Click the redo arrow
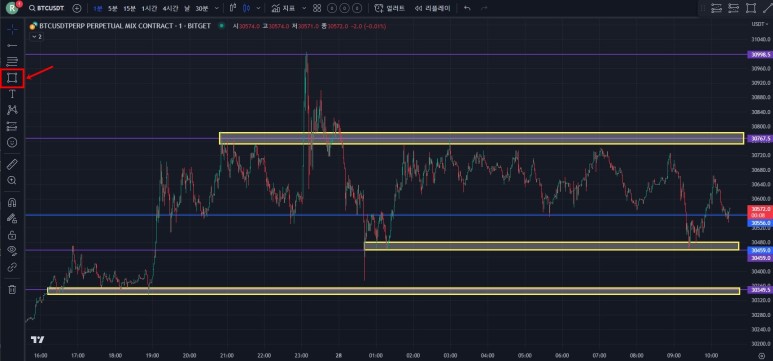The width and height of the screenshot is (773, 361). [x=484, y=8]
